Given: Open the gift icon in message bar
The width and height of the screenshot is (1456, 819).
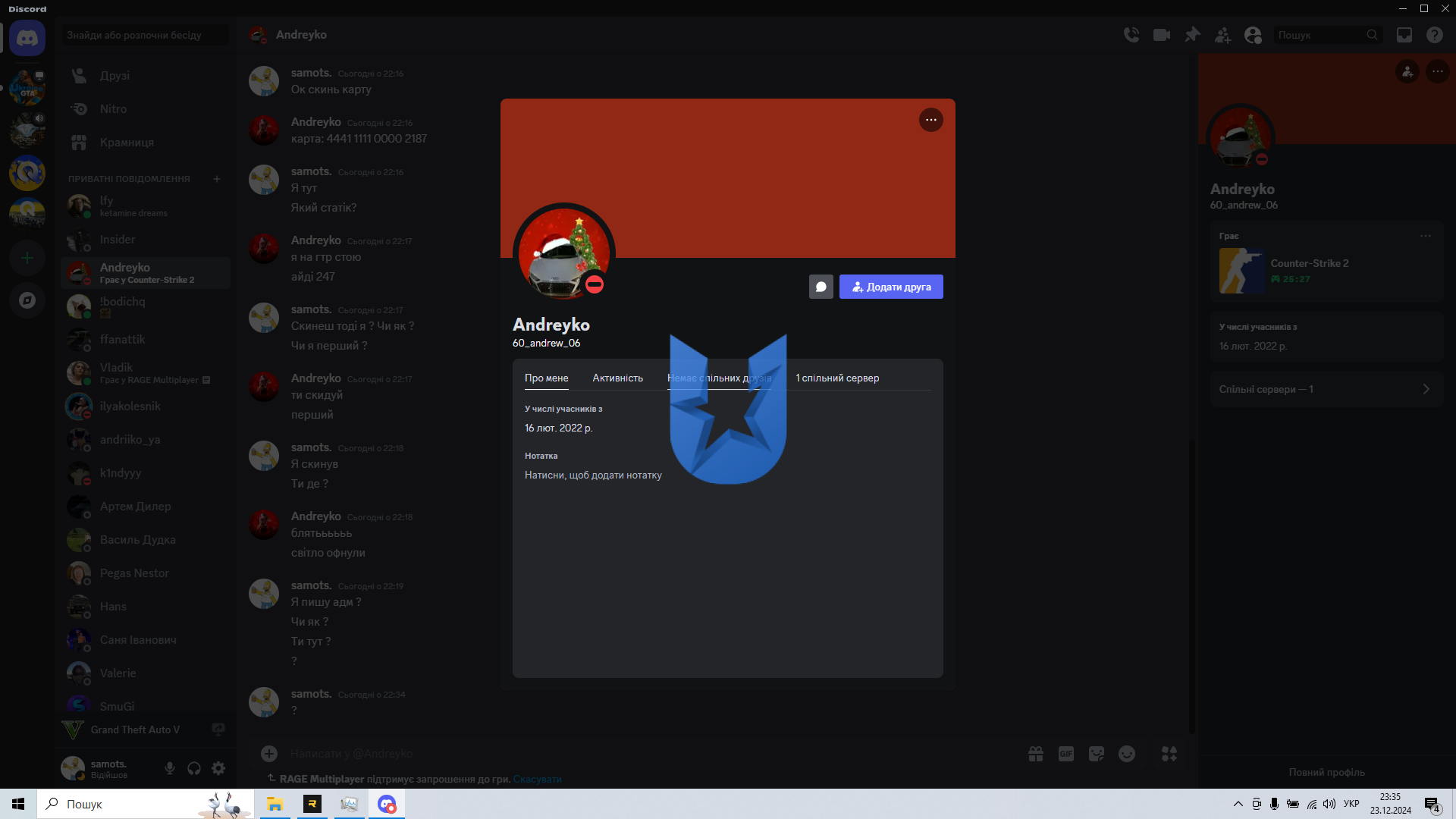Looking at the screenshot, I should [x=1036, y=754].
